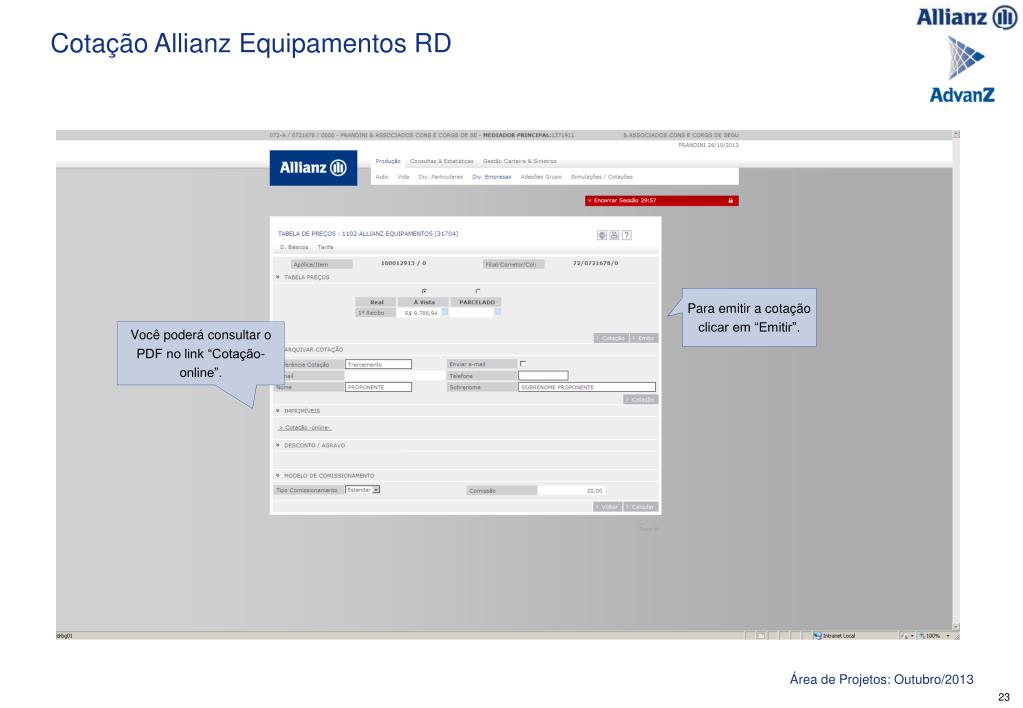
Task: Open the 100% zoom level dropdown
Action: (x=947, y=636)
